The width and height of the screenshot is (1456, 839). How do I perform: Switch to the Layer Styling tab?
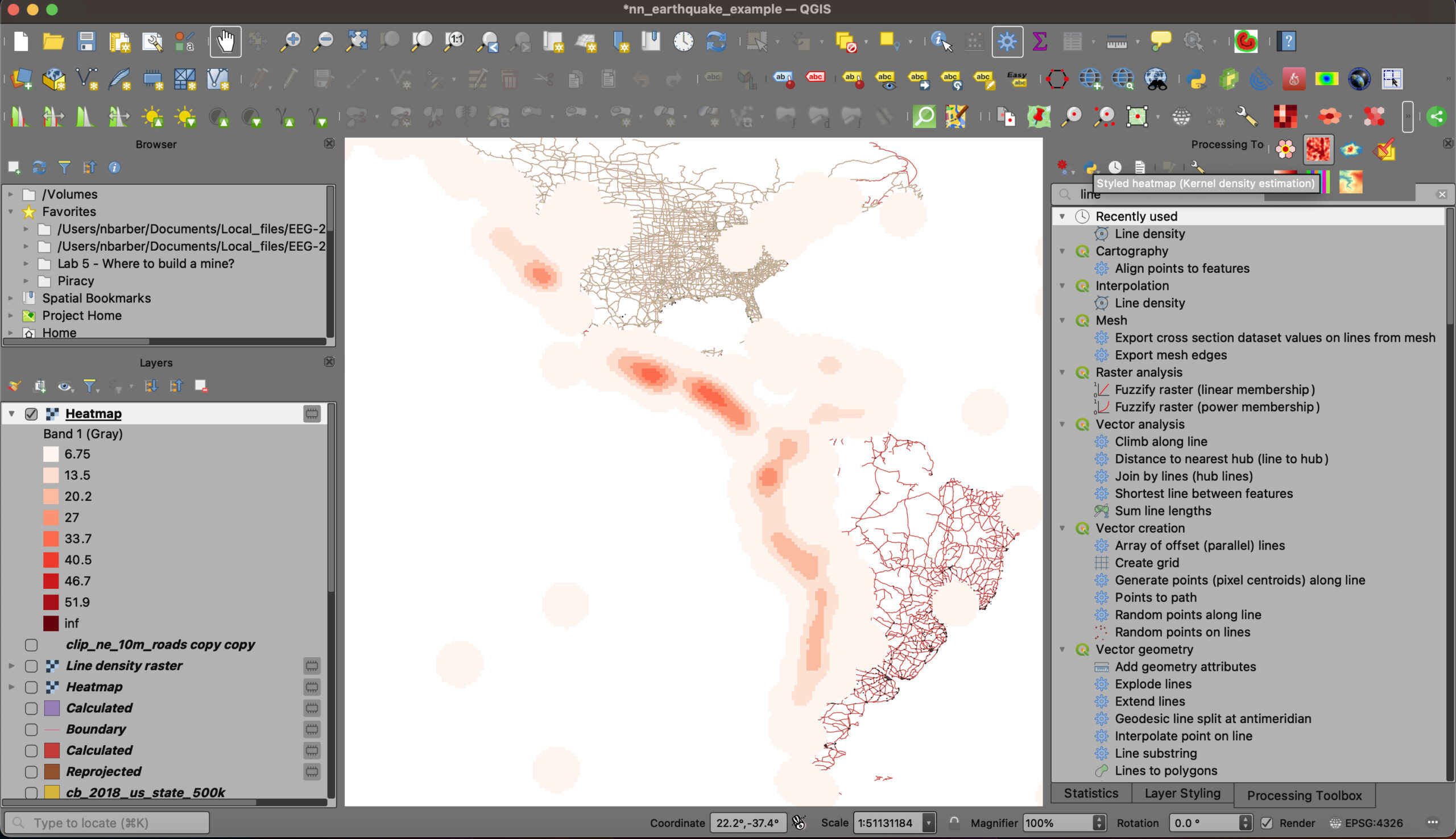point(1182,794)
